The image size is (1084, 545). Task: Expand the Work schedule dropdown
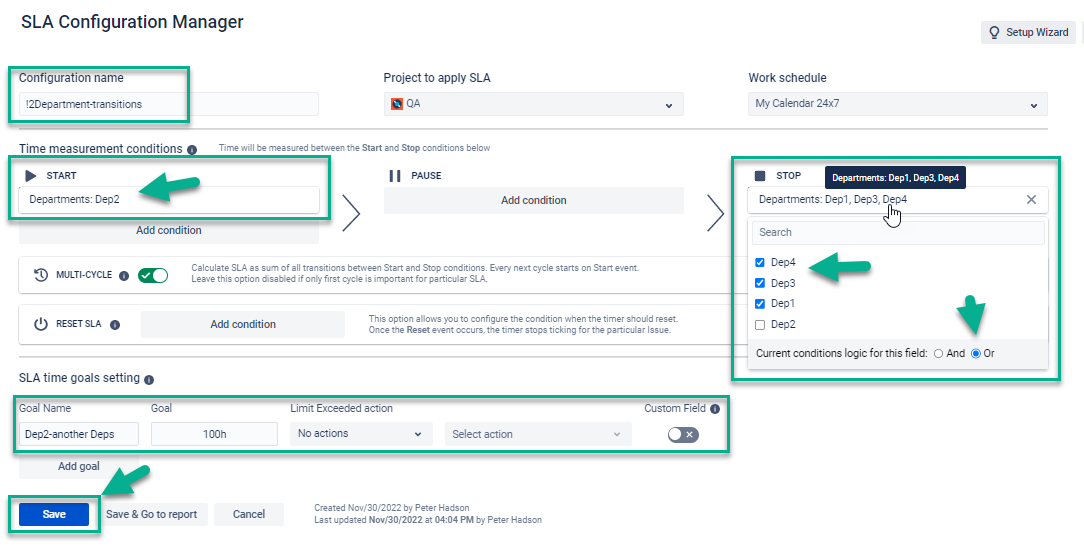[x=897, y=104]
